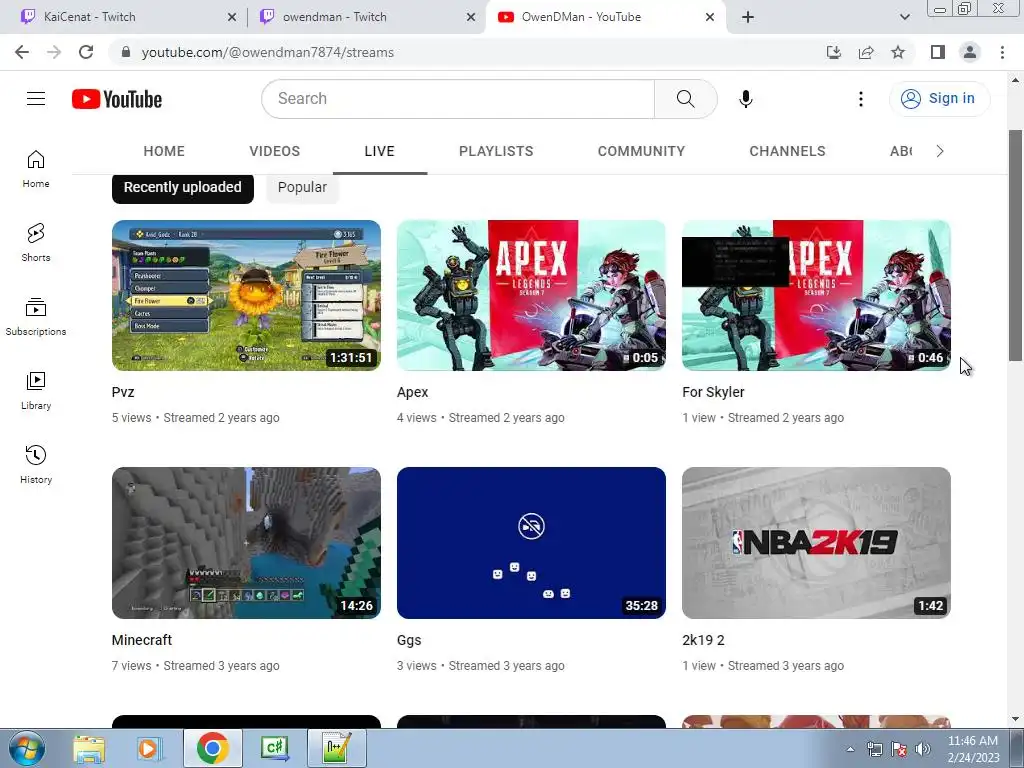Open the C# taskbar application icon
The image size is (1024, 768).
[x=274, y=748]
